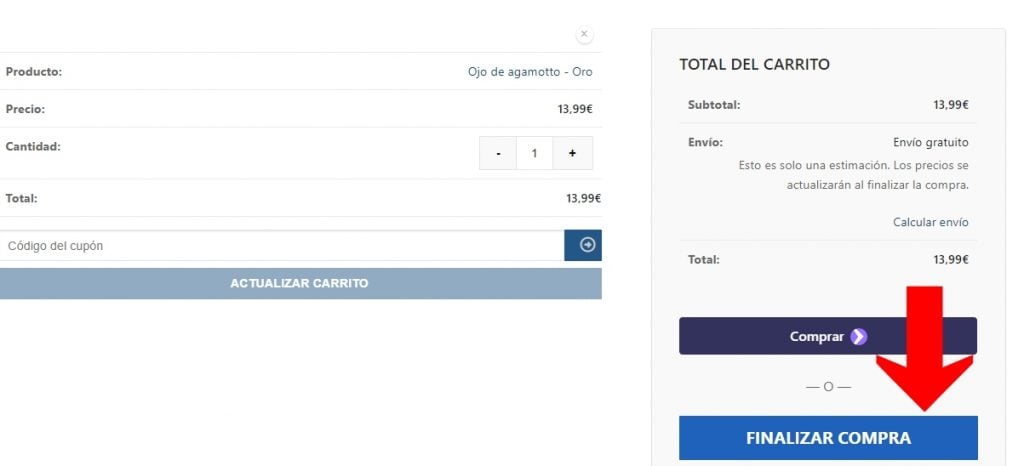
Task: Decrease quantity with the minus button
Action: pyautogui.click(x=498, y=153)
